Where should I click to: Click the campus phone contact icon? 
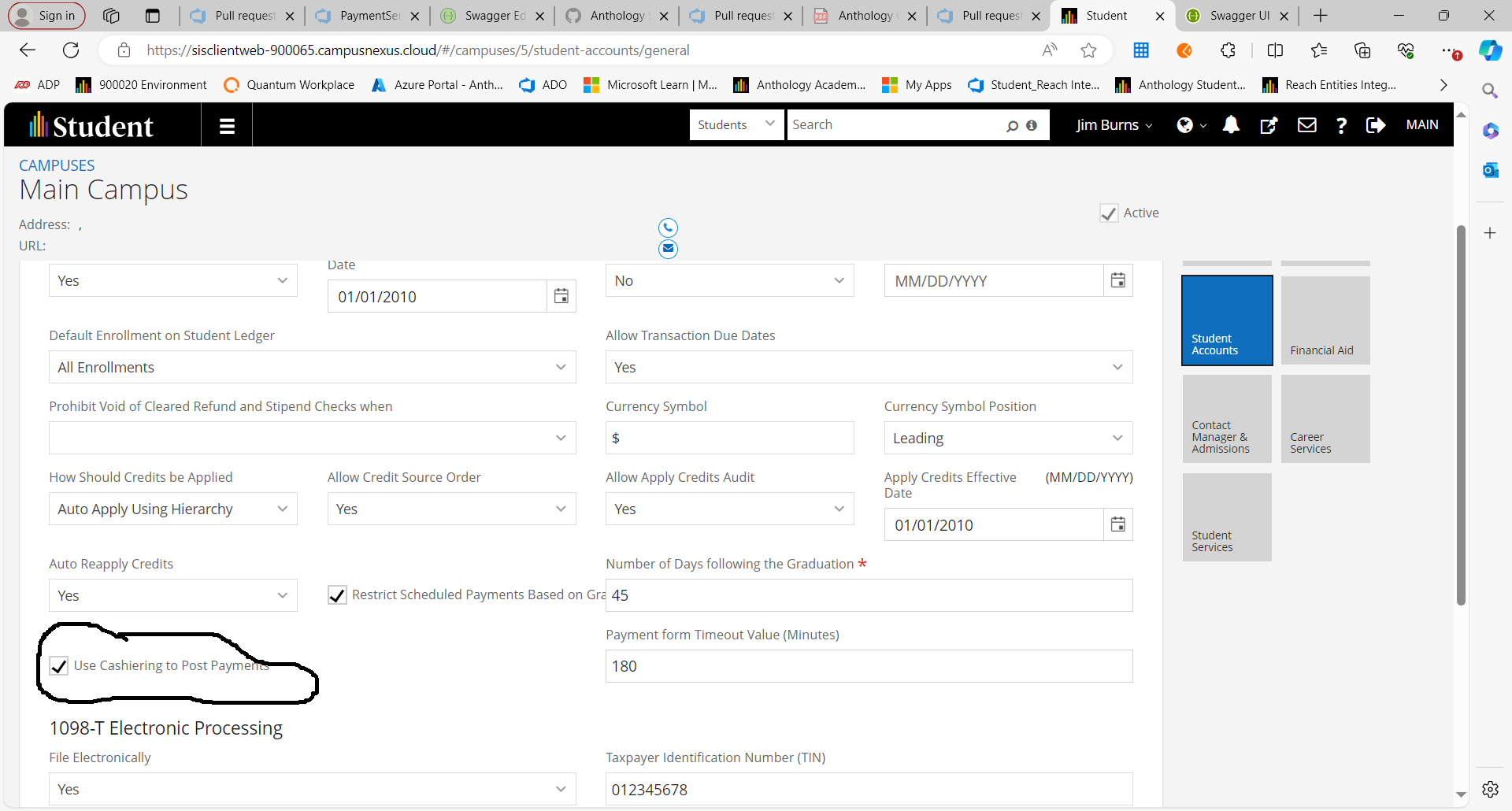click(668, 228)
